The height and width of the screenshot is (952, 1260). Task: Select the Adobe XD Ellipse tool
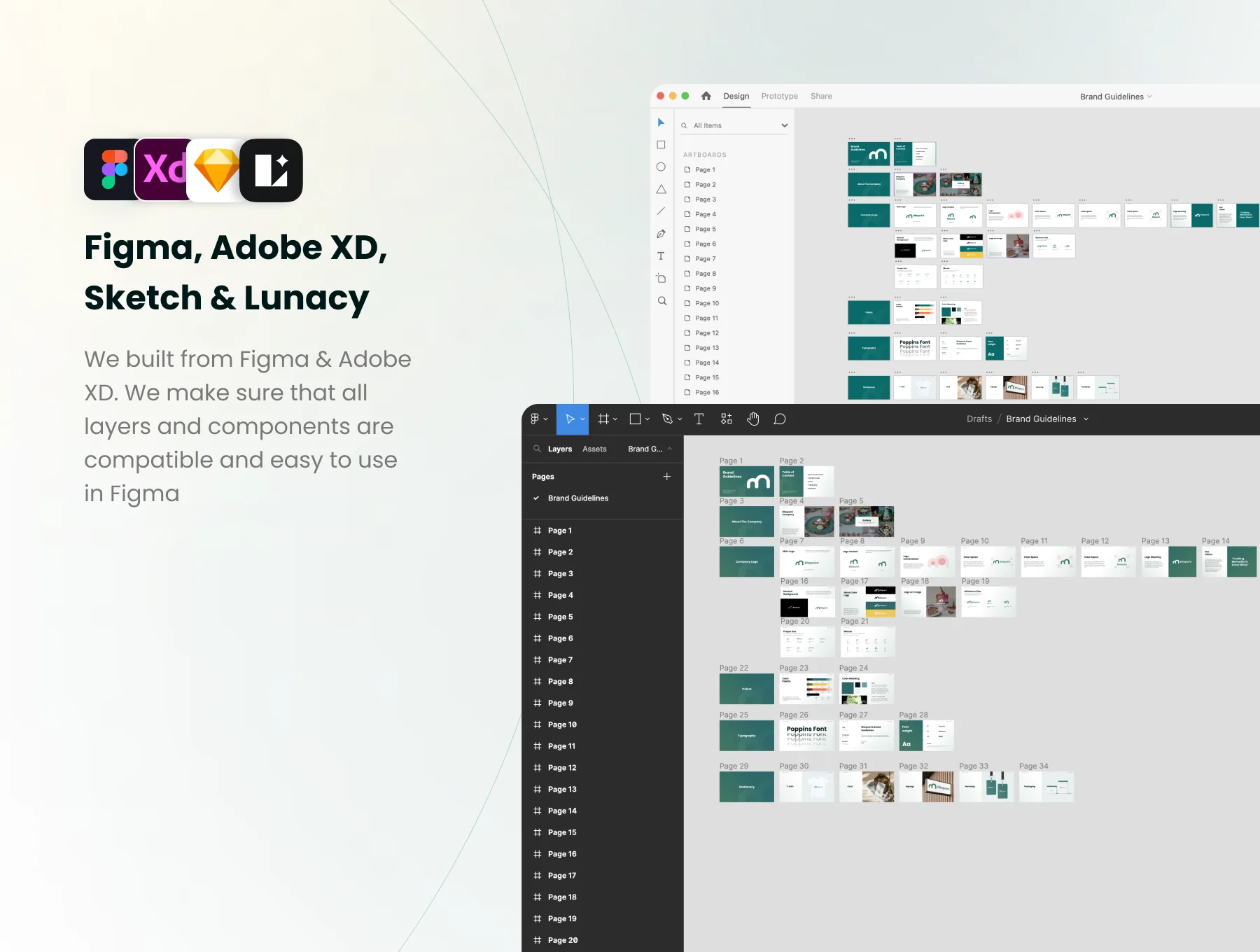pos(661,167)
